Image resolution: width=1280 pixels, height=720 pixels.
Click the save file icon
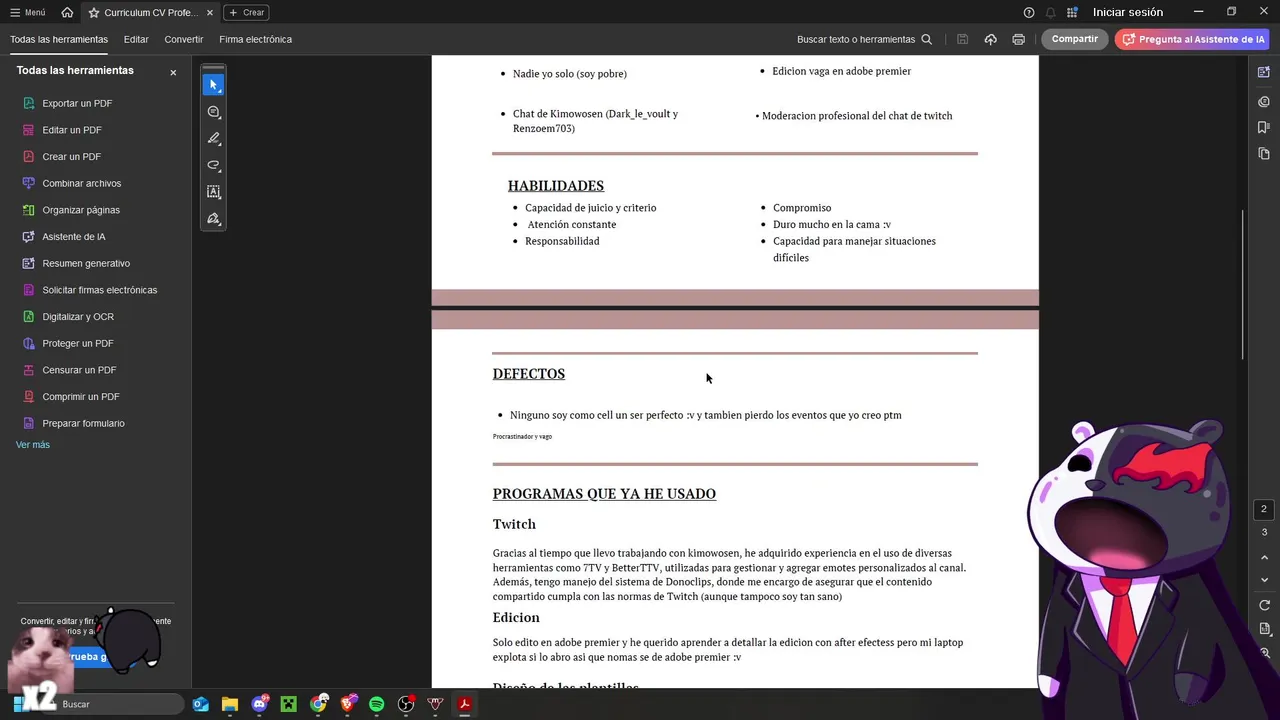(x=962, y=40)
